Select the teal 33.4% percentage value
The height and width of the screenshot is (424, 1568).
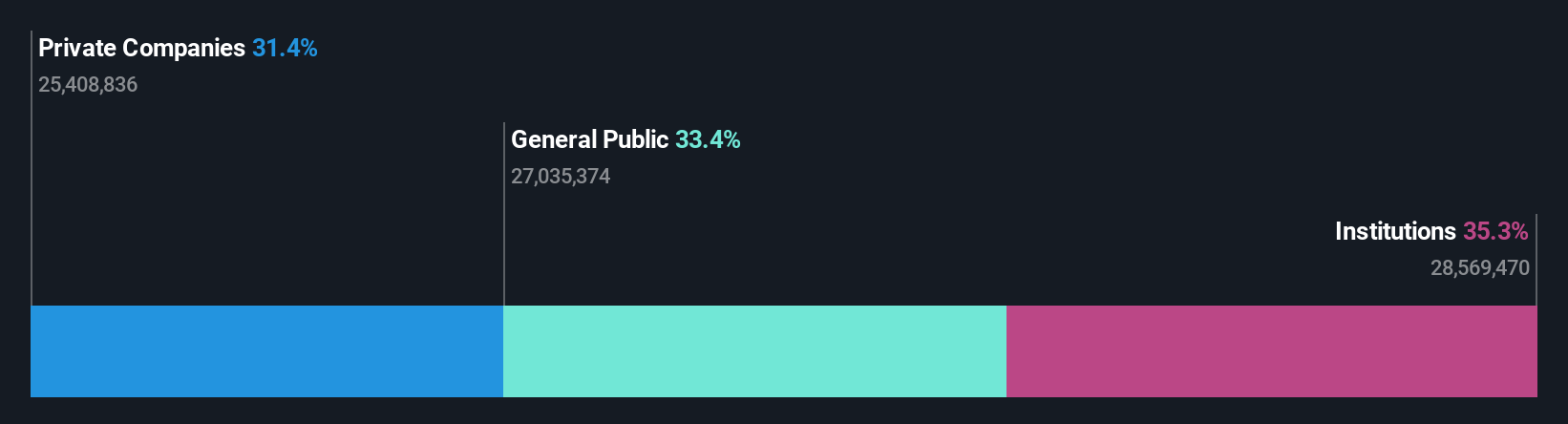point(708,139)
